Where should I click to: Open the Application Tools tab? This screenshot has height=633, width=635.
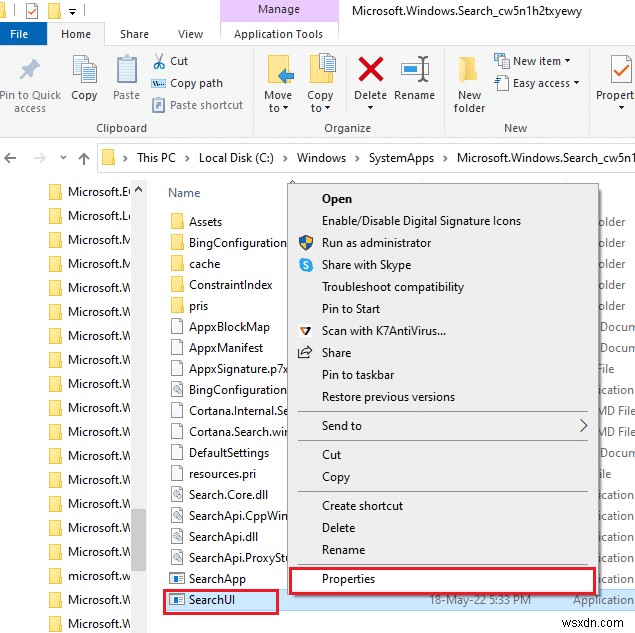pos(279,34)
